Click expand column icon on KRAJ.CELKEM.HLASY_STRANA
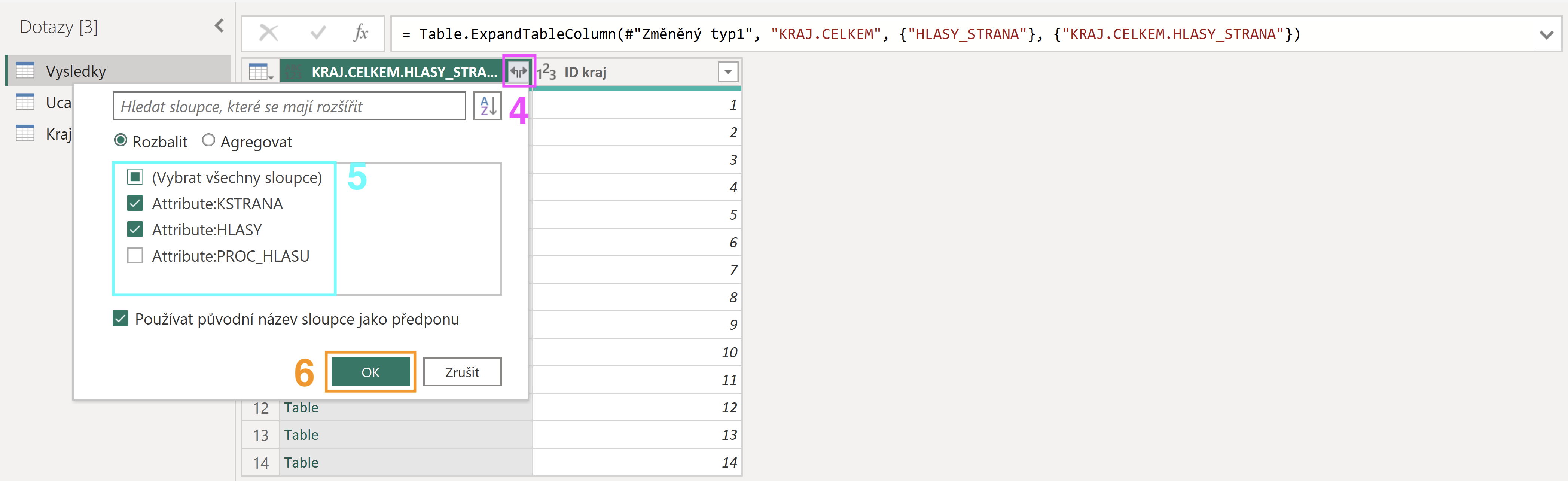Image resolution: width=1568 pixels, height=481 pixels. click(x=518, y=72)
